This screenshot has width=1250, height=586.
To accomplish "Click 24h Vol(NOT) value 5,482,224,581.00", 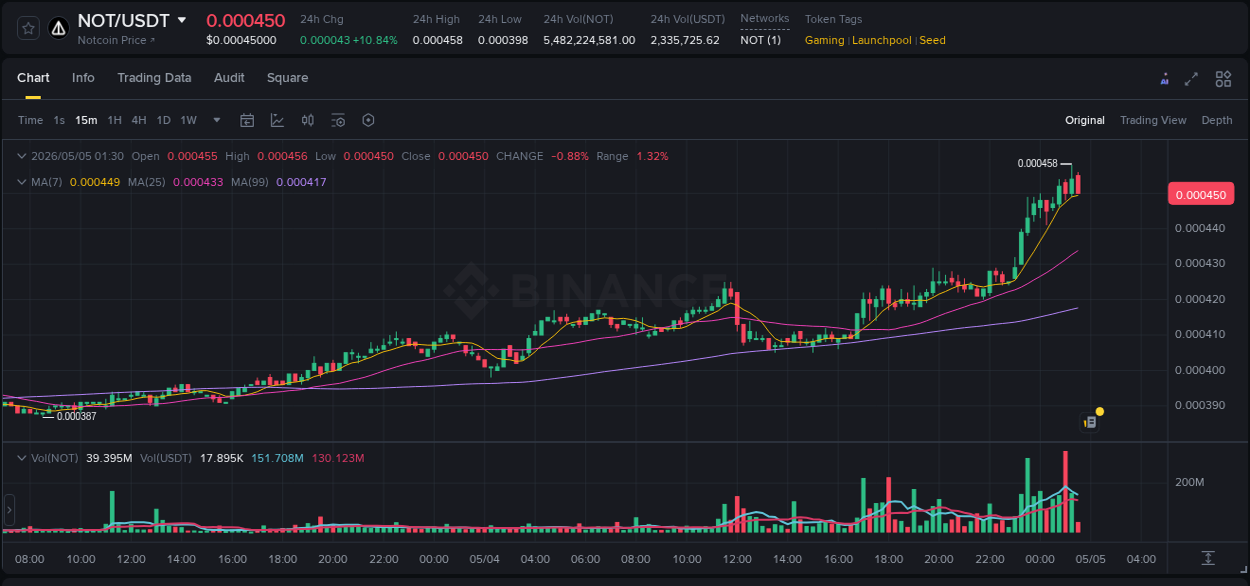I will pos(589,40).
